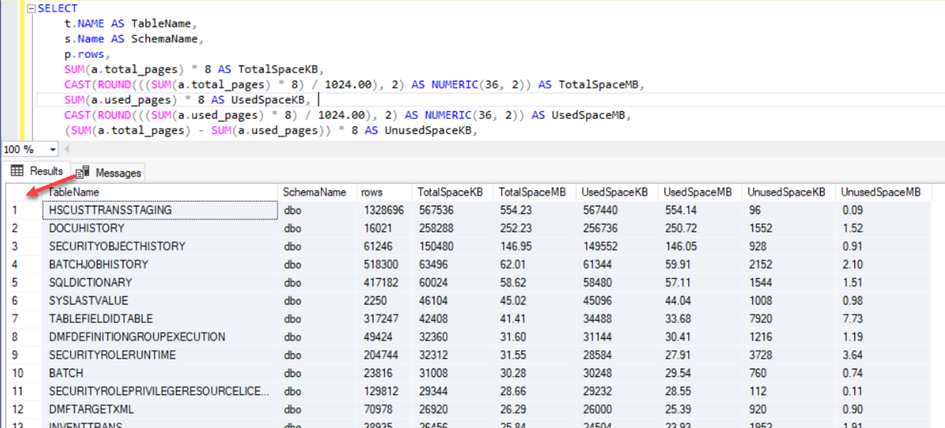Place cursor at end of UsedSpaceKB line

coord(316,100)
